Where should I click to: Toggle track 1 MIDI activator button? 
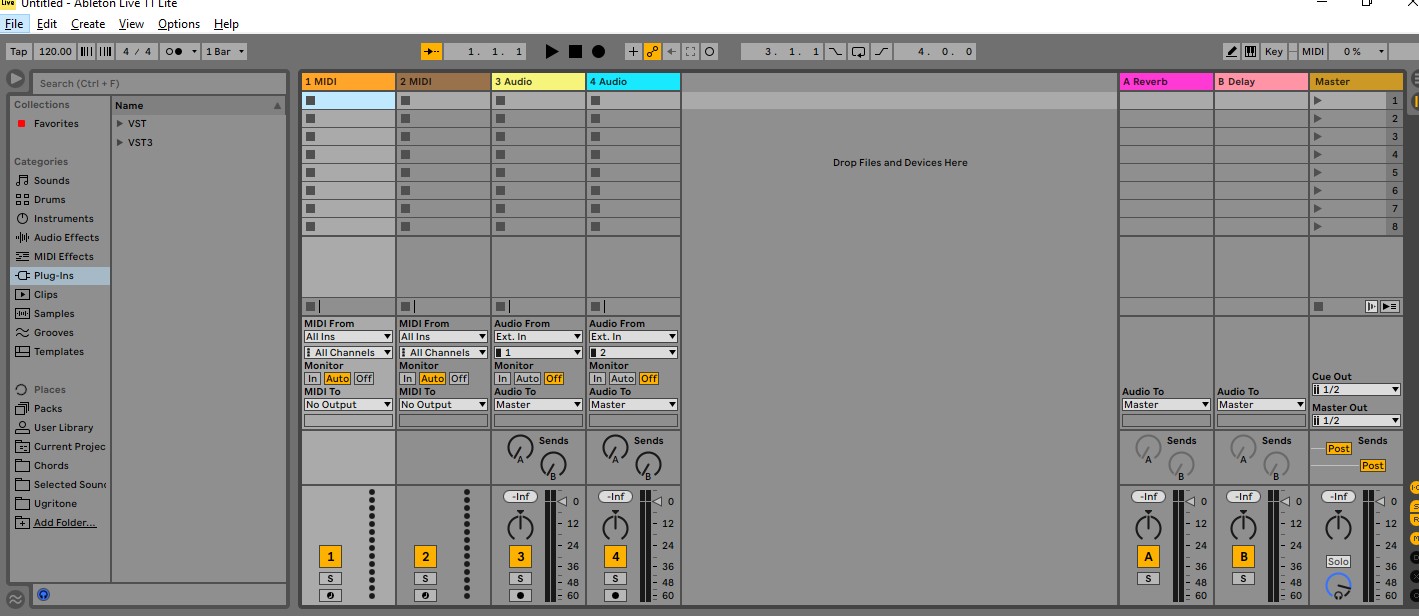click(x=330, y=557)
